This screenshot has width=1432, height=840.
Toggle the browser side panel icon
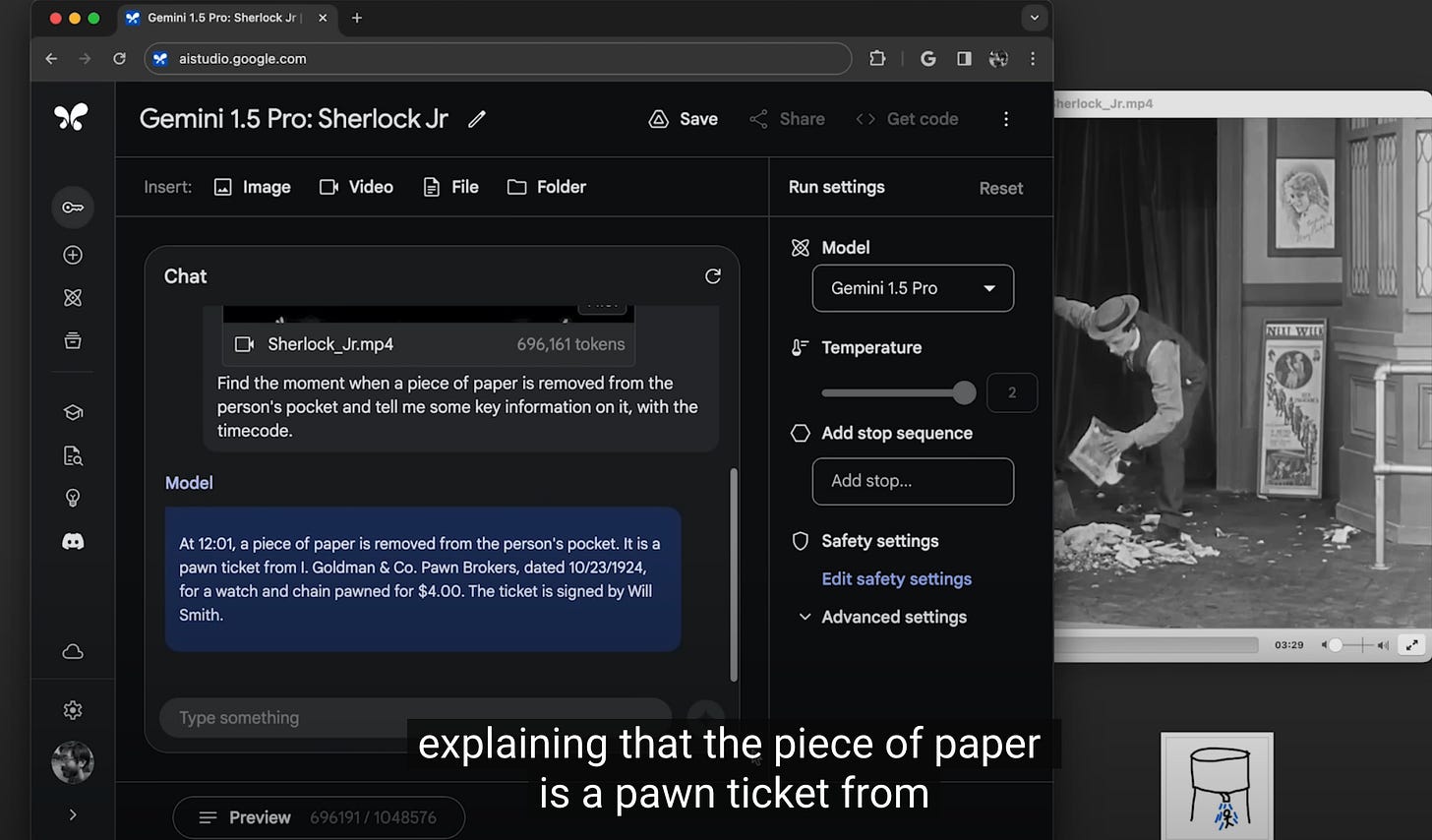964,59
